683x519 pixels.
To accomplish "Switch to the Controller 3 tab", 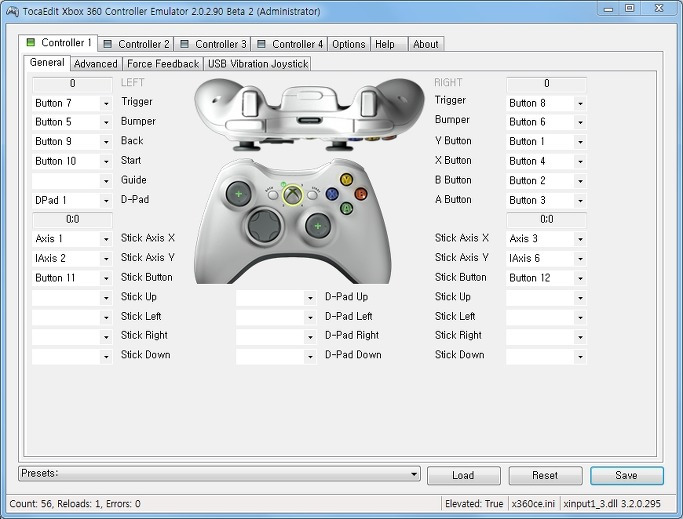I will (x=213, y=44).
